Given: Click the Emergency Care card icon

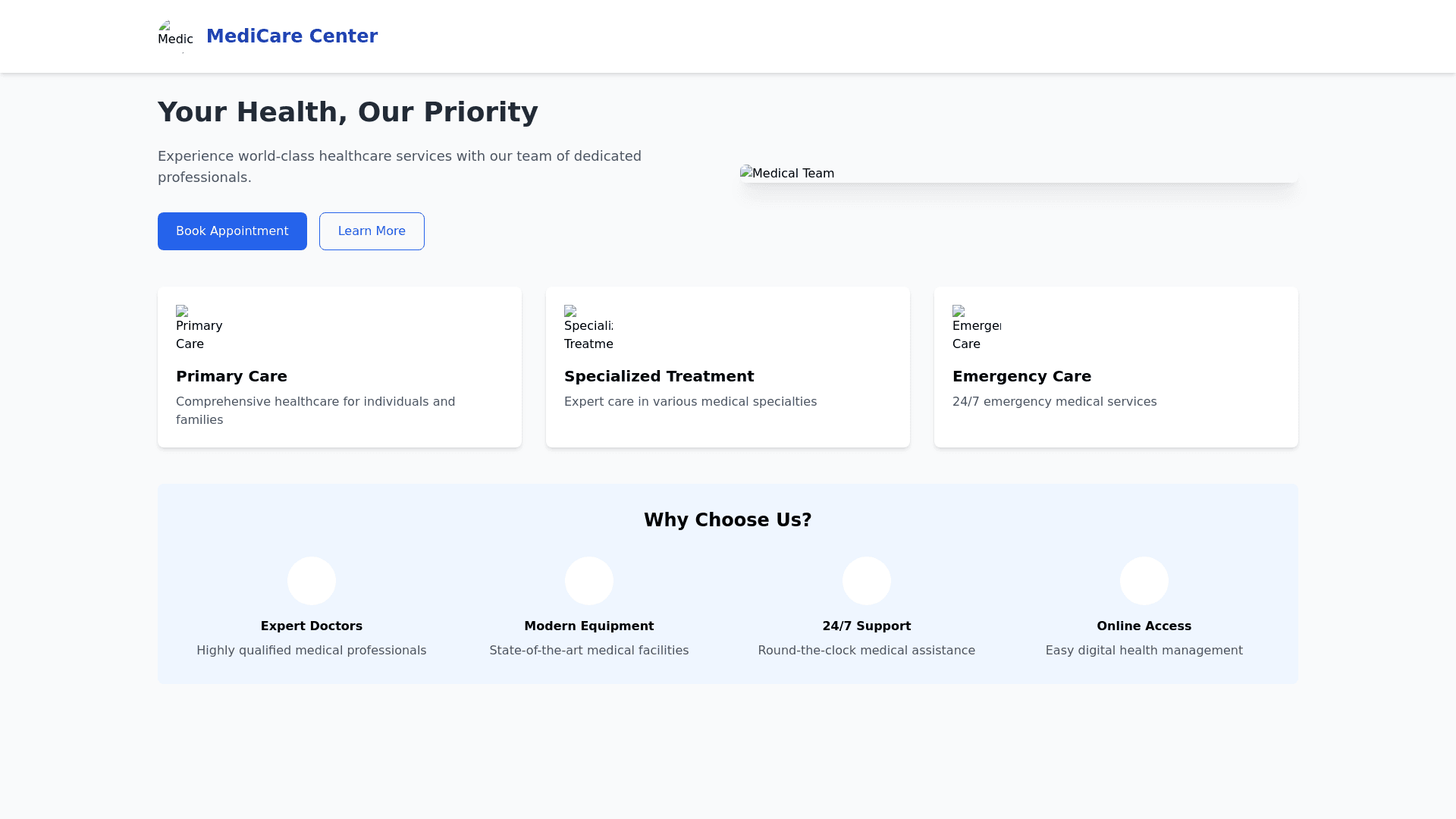Looking at the screenshot, I should click(976, 329).
